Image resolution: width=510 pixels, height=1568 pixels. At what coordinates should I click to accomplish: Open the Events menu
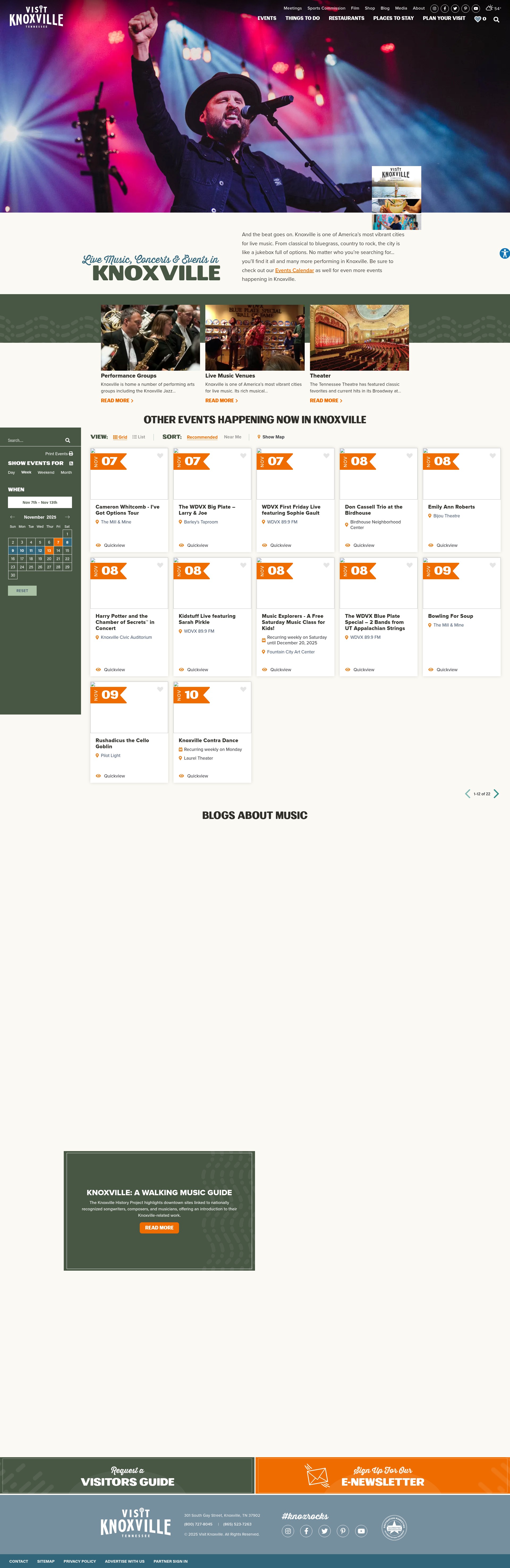[x=267, y=18]
